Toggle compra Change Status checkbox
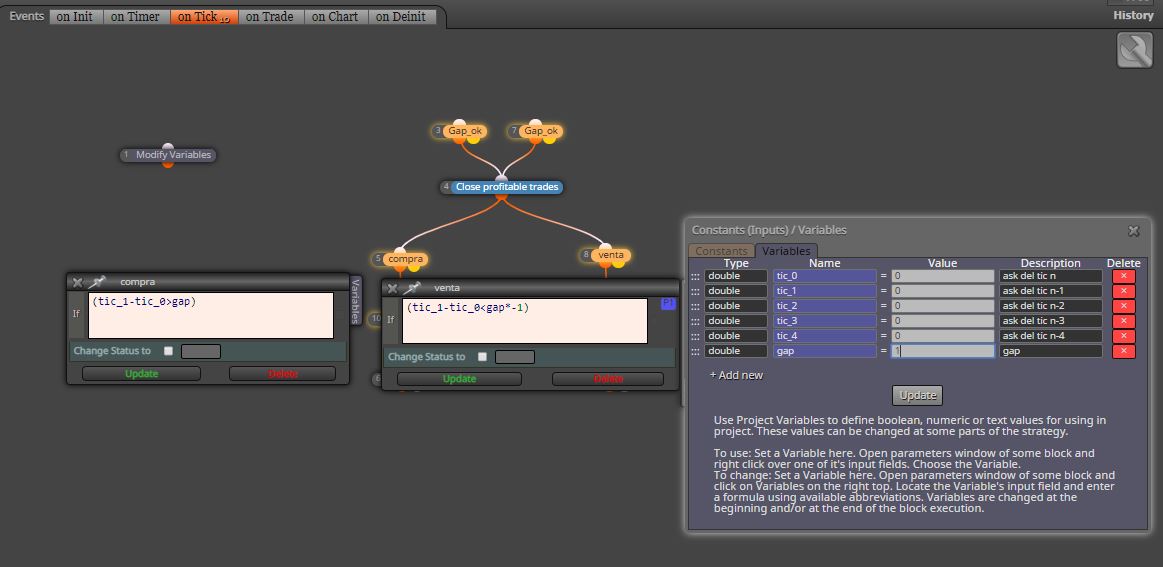The height and width of the screenshot is (567, 1163). click(168, 351)
